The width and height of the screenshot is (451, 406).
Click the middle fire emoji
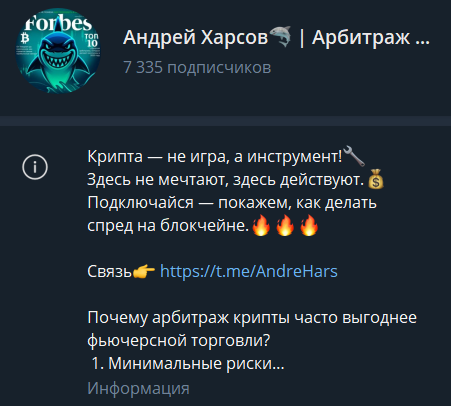coord(285,225)
